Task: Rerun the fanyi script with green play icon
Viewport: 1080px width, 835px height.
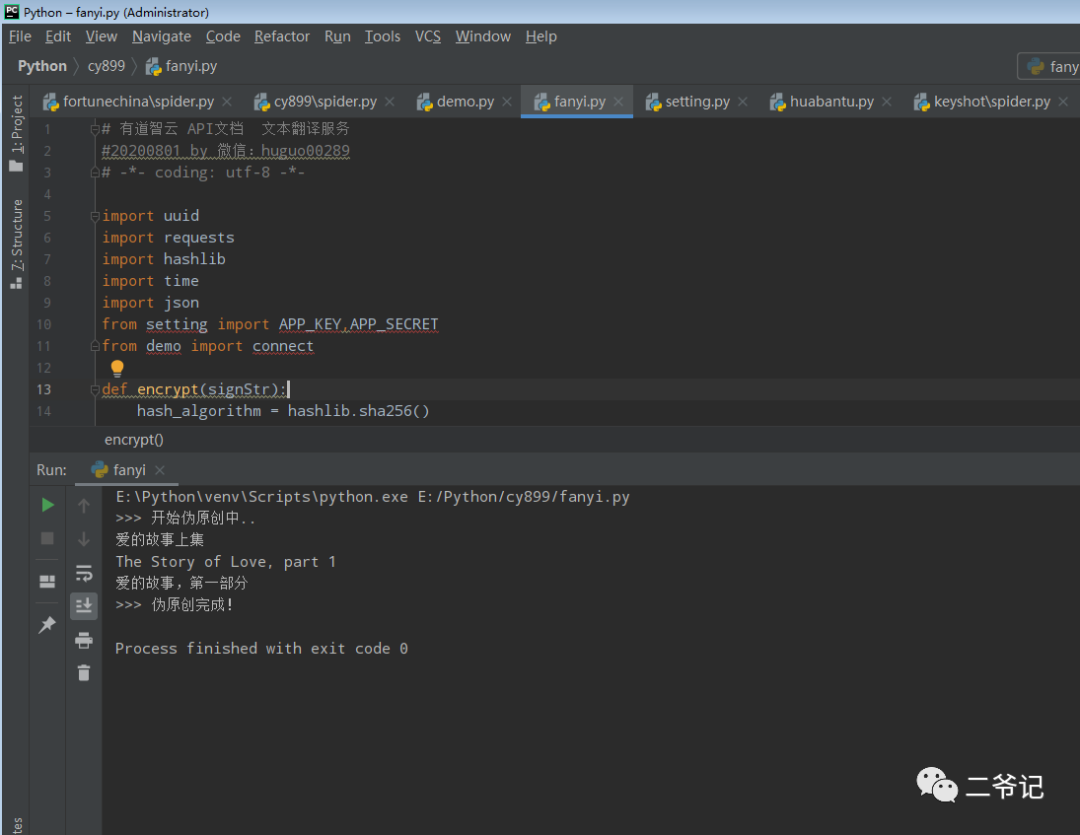Action: point(48,505)
